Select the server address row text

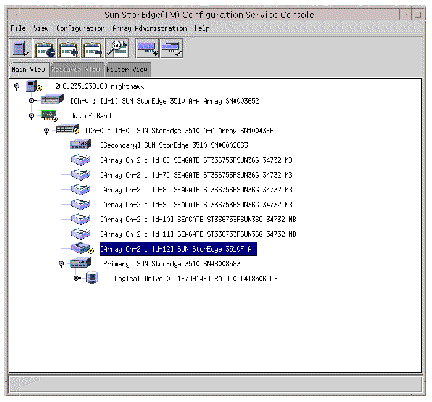pyautogui.click(x=99, y=86)
